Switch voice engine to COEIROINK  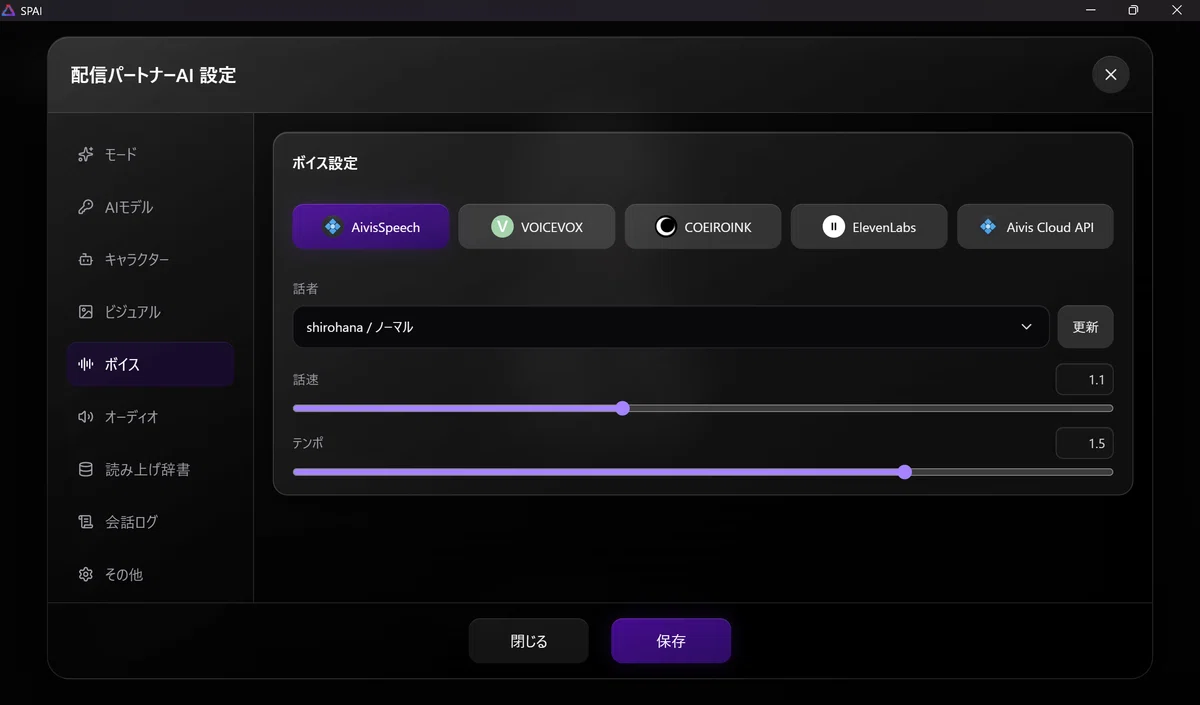tap(703, 227)
